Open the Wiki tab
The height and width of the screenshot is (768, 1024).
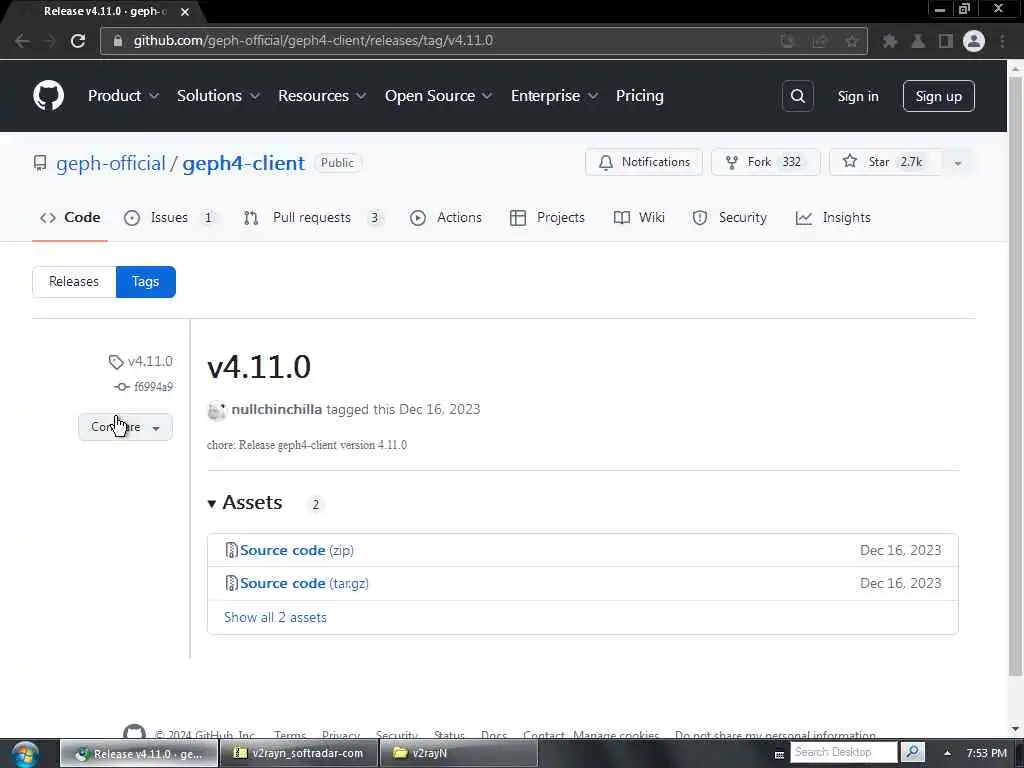click(639, 217)
